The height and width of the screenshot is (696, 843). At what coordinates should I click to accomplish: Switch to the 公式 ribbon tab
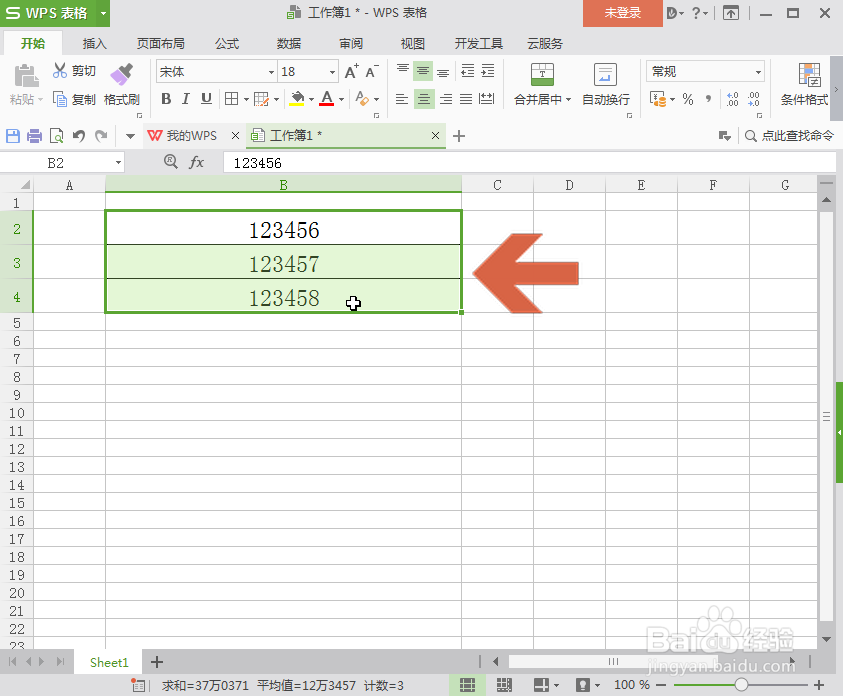pos(227,44)
